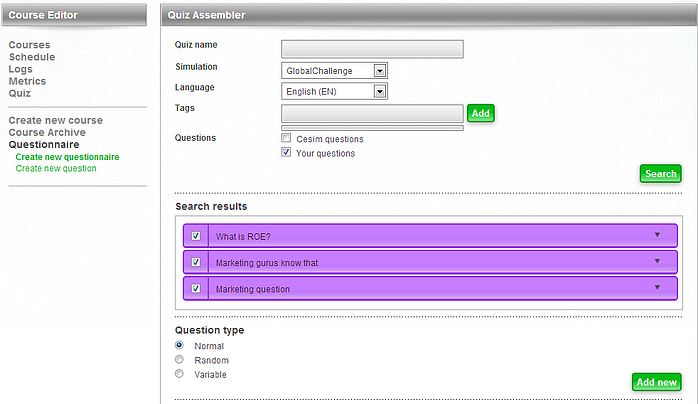698x404 pixels.
Task: Select the Random question type
Action: [180, 360]
